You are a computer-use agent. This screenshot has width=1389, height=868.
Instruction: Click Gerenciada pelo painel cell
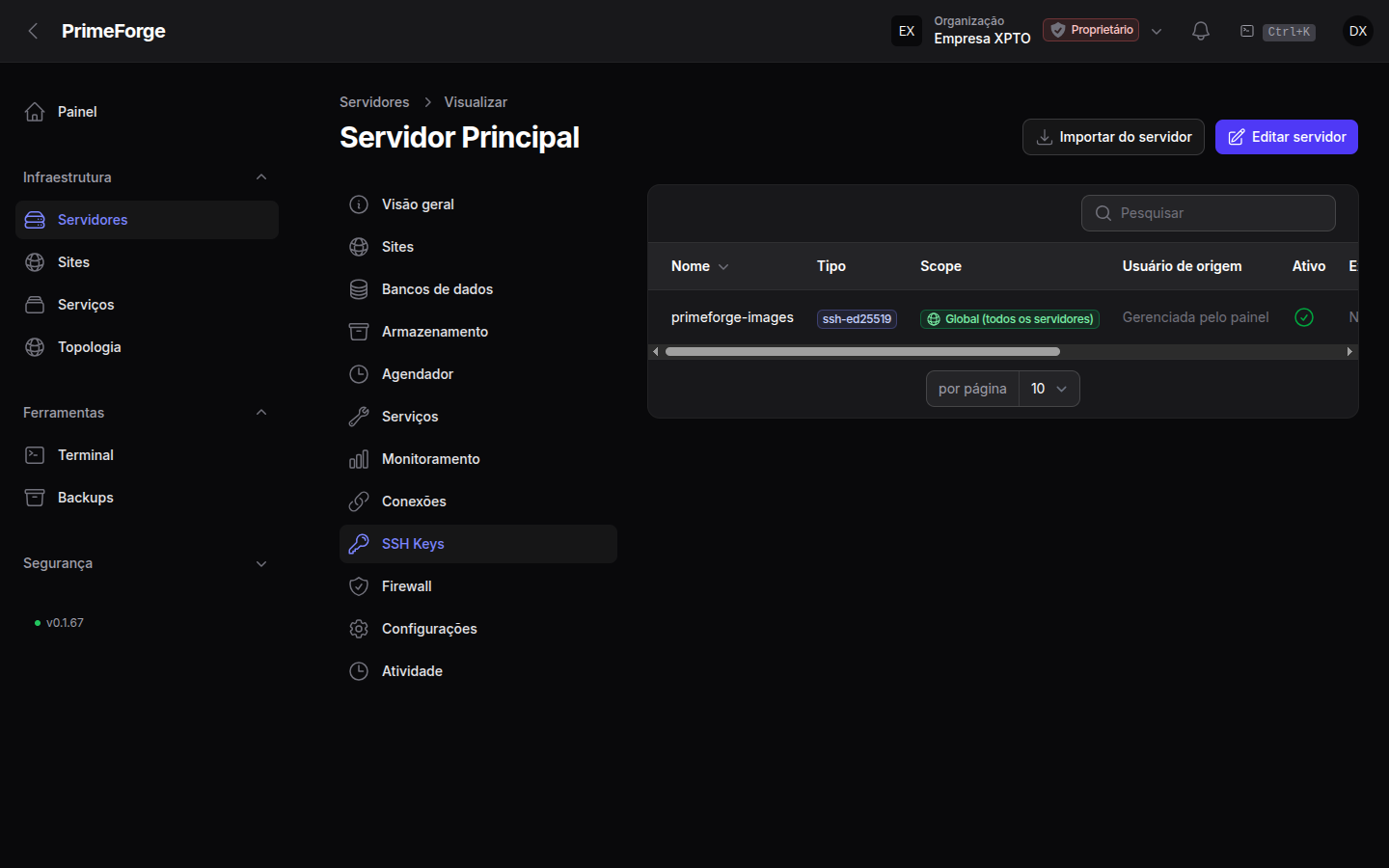(x=1196, y=317)
